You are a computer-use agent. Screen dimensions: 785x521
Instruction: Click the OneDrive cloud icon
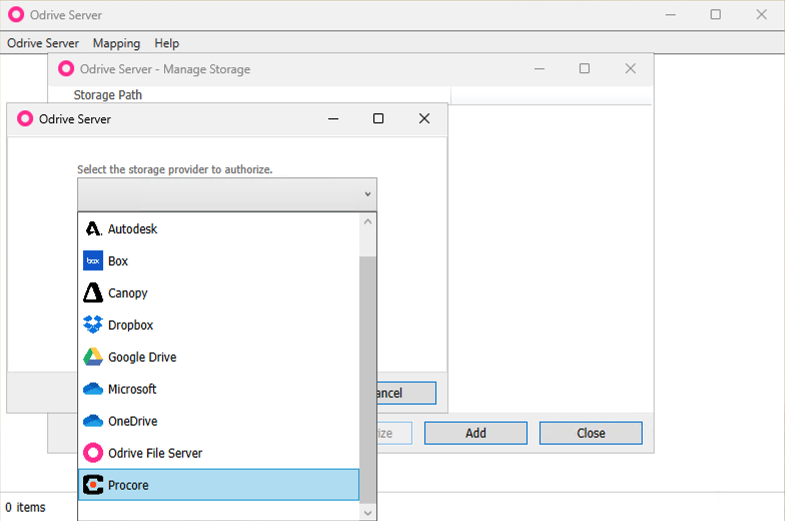pyautogui.click(x=93, y=421)
